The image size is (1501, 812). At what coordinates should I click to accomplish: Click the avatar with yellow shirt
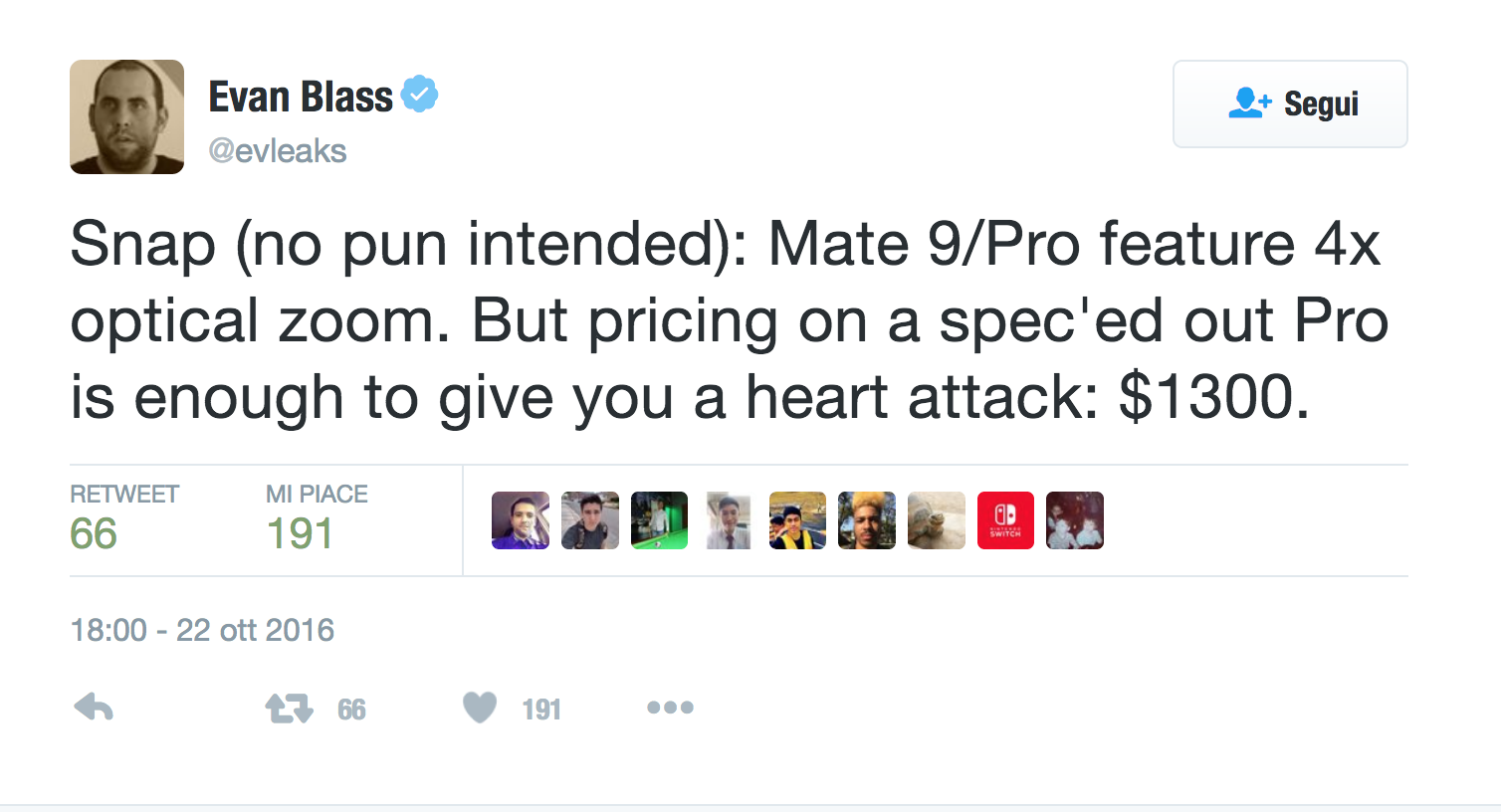coord(797,520)
